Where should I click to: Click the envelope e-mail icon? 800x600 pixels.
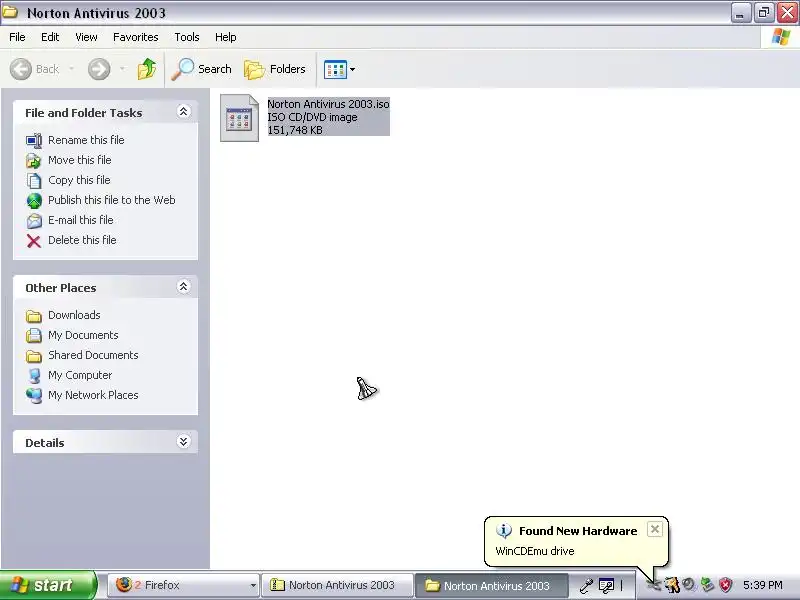34,221
